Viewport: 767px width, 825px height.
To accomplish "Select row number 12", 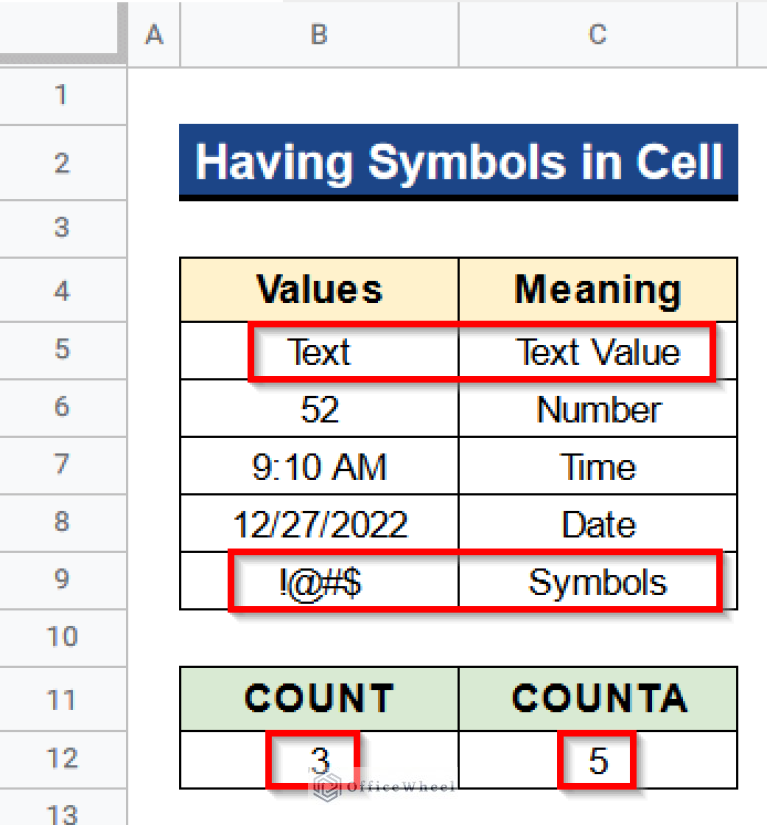I will pos(63,758).
